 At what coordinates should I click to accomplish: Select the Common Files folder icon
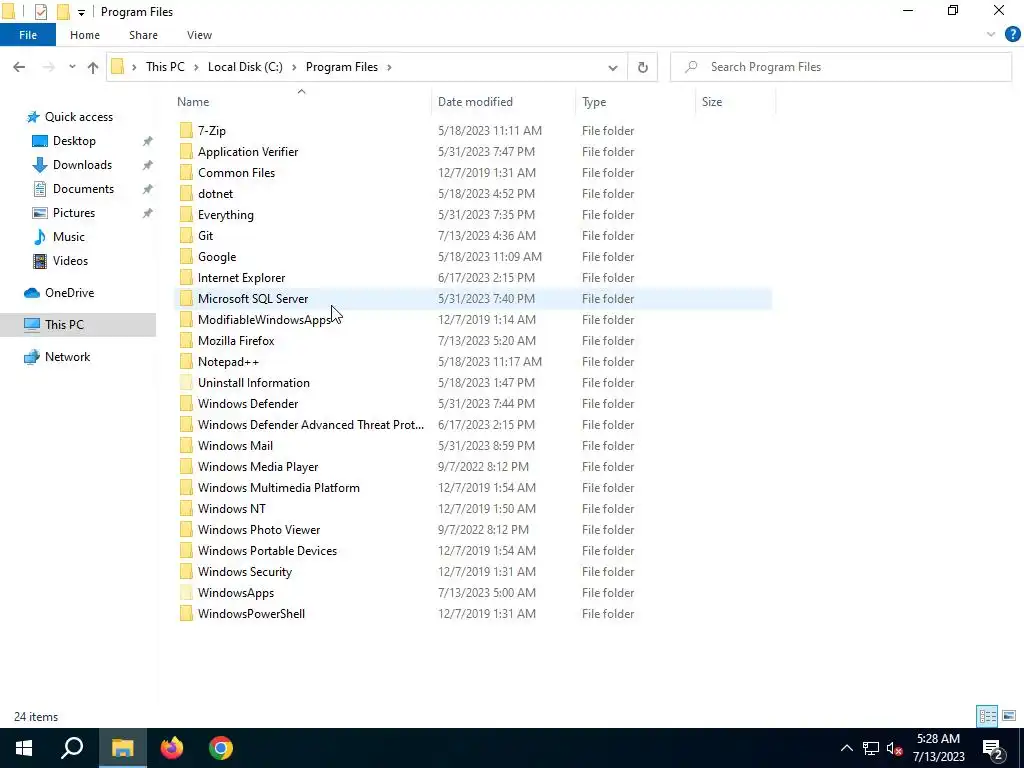click(x=186, y=172)
